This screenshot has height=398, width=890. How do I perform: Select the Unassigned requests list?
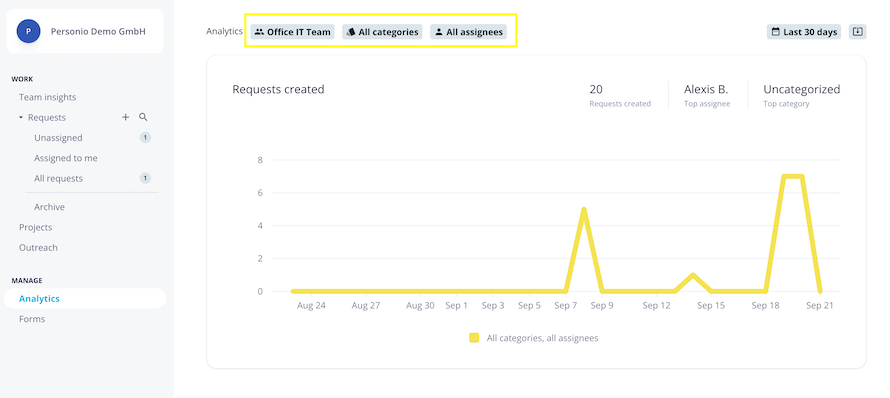(58, 138)
